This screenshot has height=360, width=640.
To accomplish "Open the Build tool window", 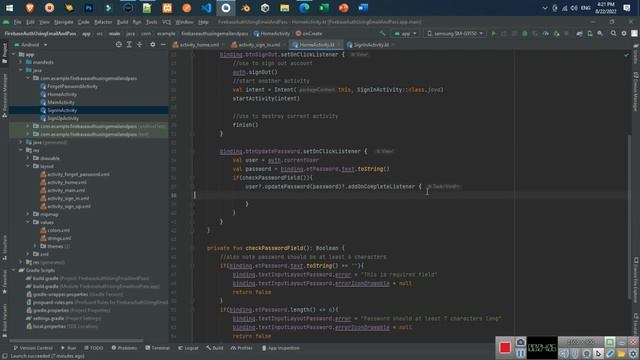I will point(215,348).
